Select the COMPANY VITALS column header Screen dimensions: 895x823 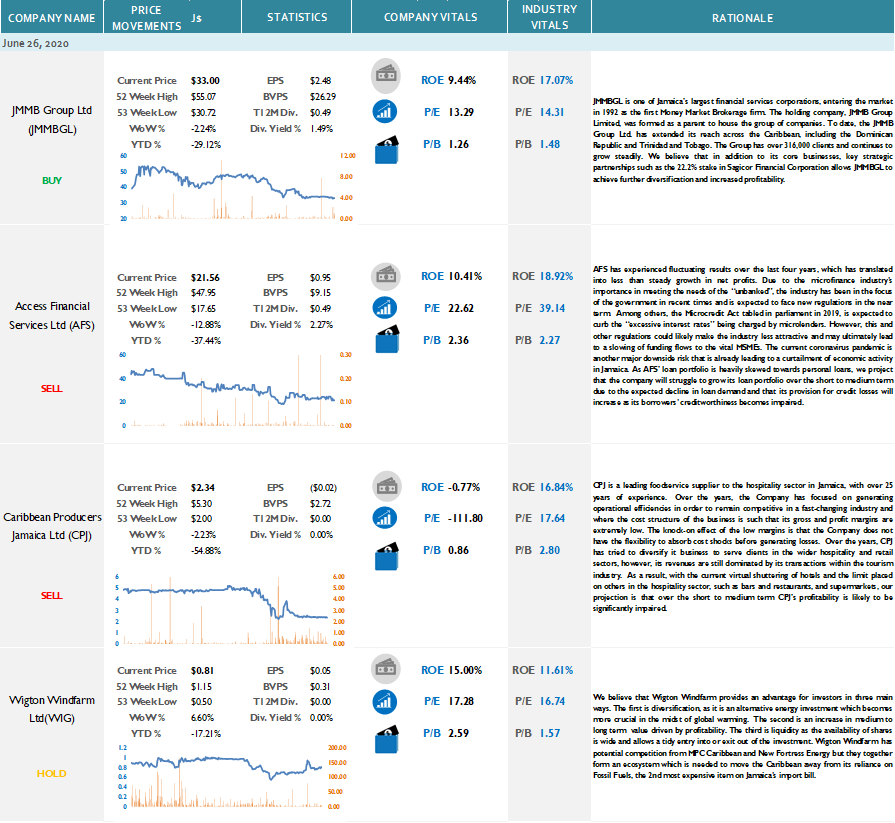430,17
